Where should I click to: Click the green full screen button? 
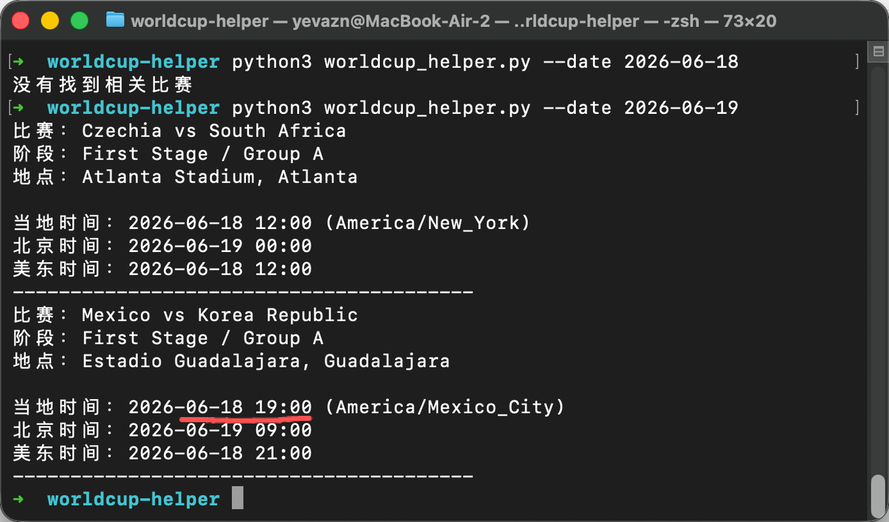pyautogui.click(x=79, y=20)
